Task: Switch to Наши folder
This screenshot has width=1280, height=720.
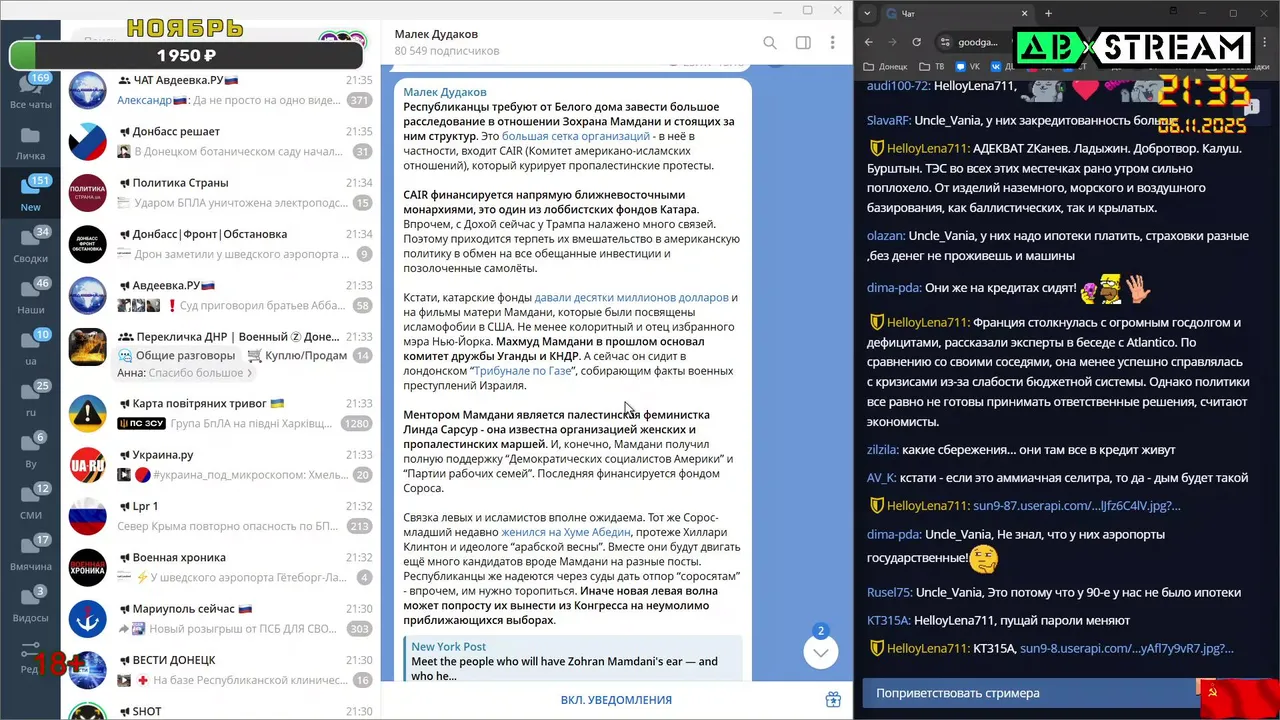Action: click(30, 297)
